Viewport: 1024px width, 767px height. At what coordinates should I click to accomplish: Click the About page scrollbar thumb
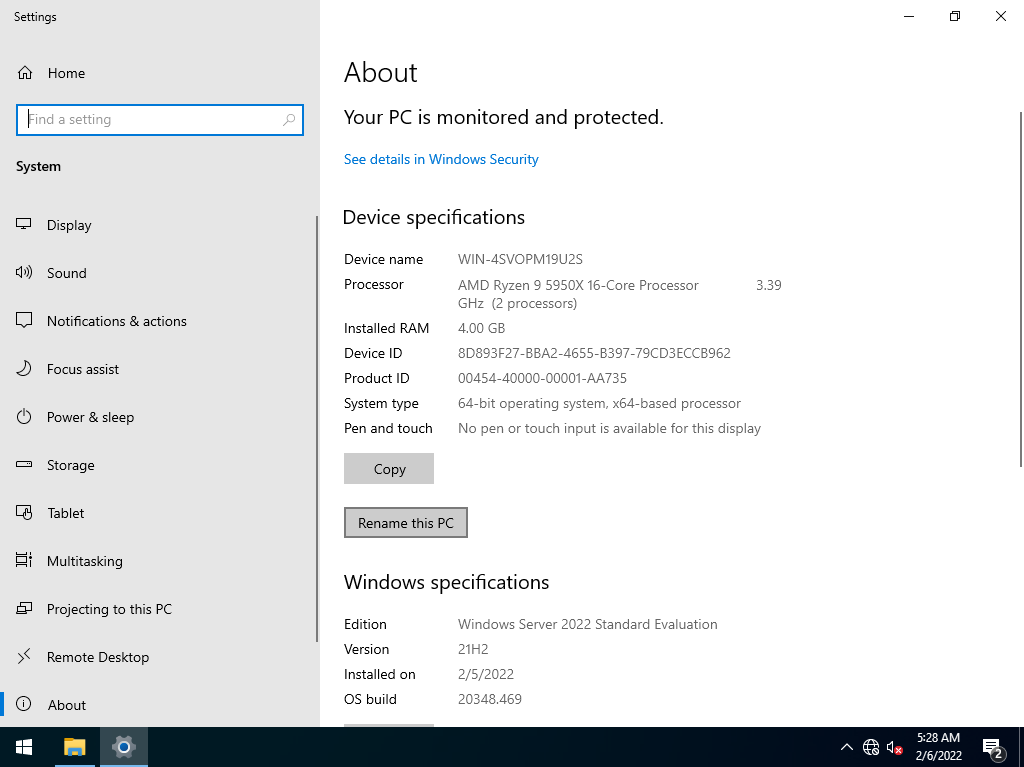(x=1020, y=289)
